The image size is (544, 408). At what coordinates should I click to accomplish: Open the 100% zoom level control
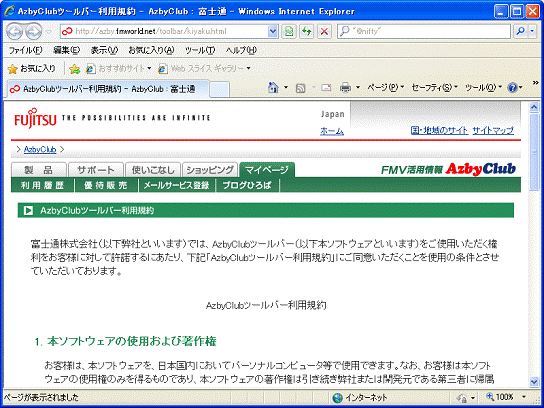click(x=506, y=397)
